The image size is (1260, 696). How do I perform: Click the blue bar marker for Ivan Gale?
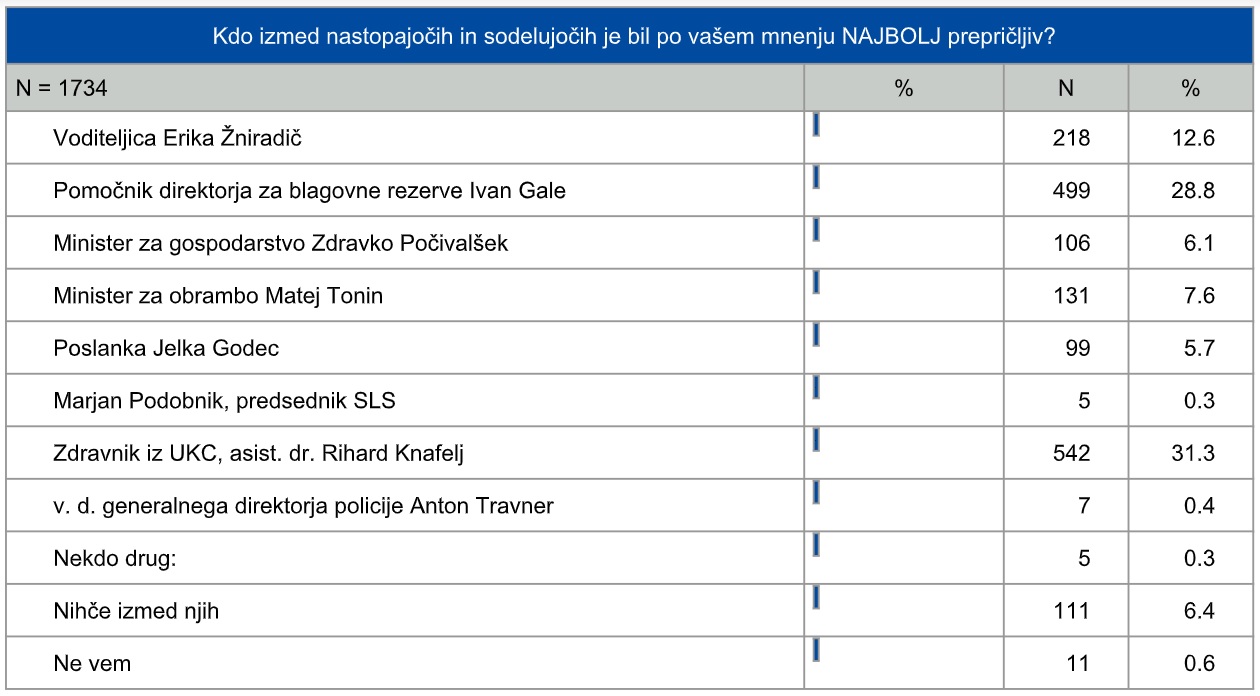pyautogui.click(x=817, y=177)
